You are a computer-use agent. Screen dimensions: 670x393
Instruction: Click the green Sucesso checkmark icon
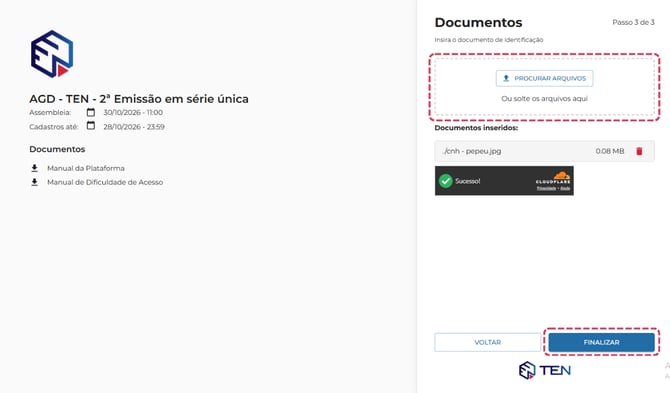click(446, 181)
